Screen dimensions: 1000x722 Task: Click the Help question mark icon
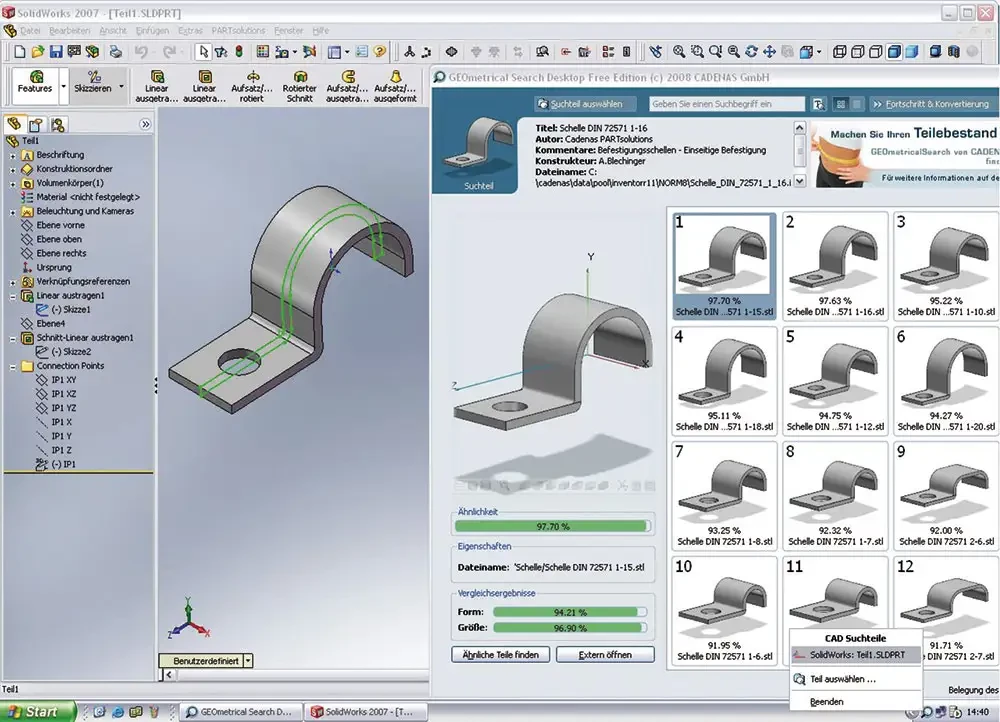(379, 52)
